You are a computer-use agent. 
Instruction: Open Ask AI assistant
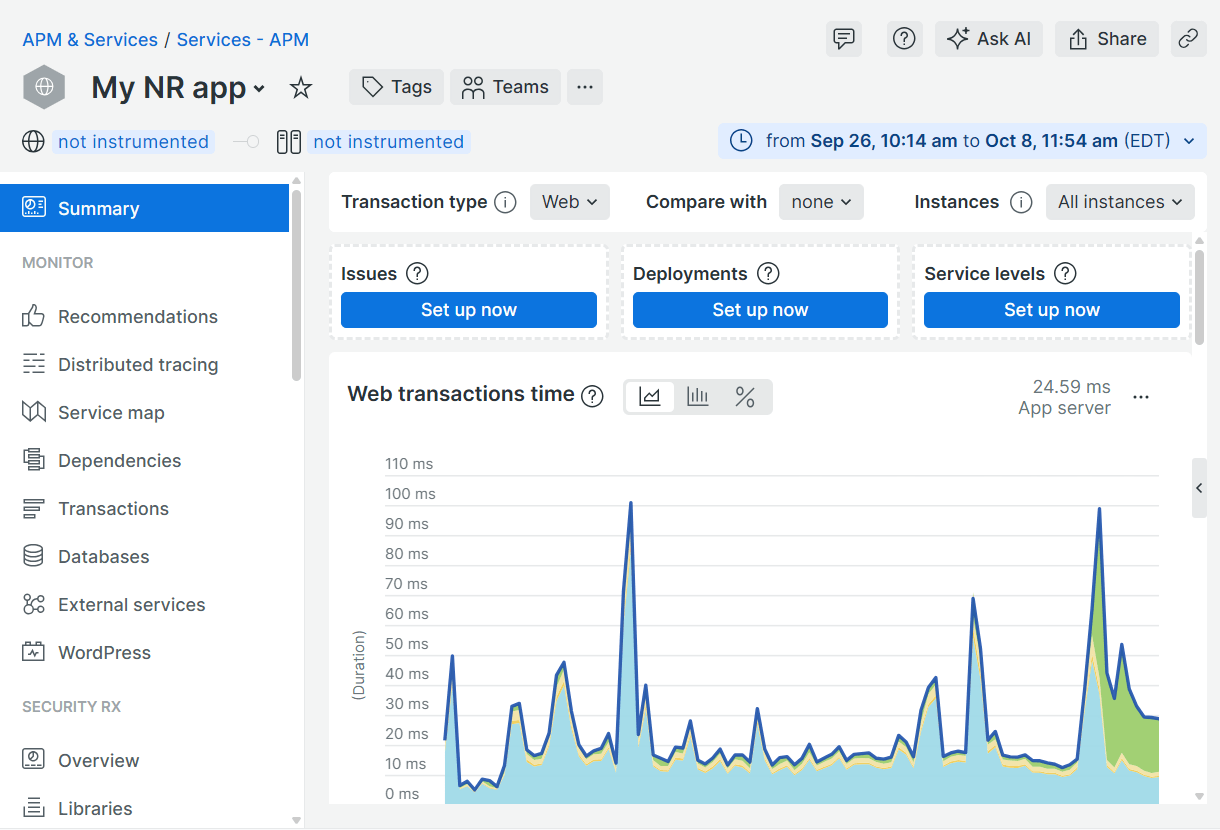(x=989, y=39)
